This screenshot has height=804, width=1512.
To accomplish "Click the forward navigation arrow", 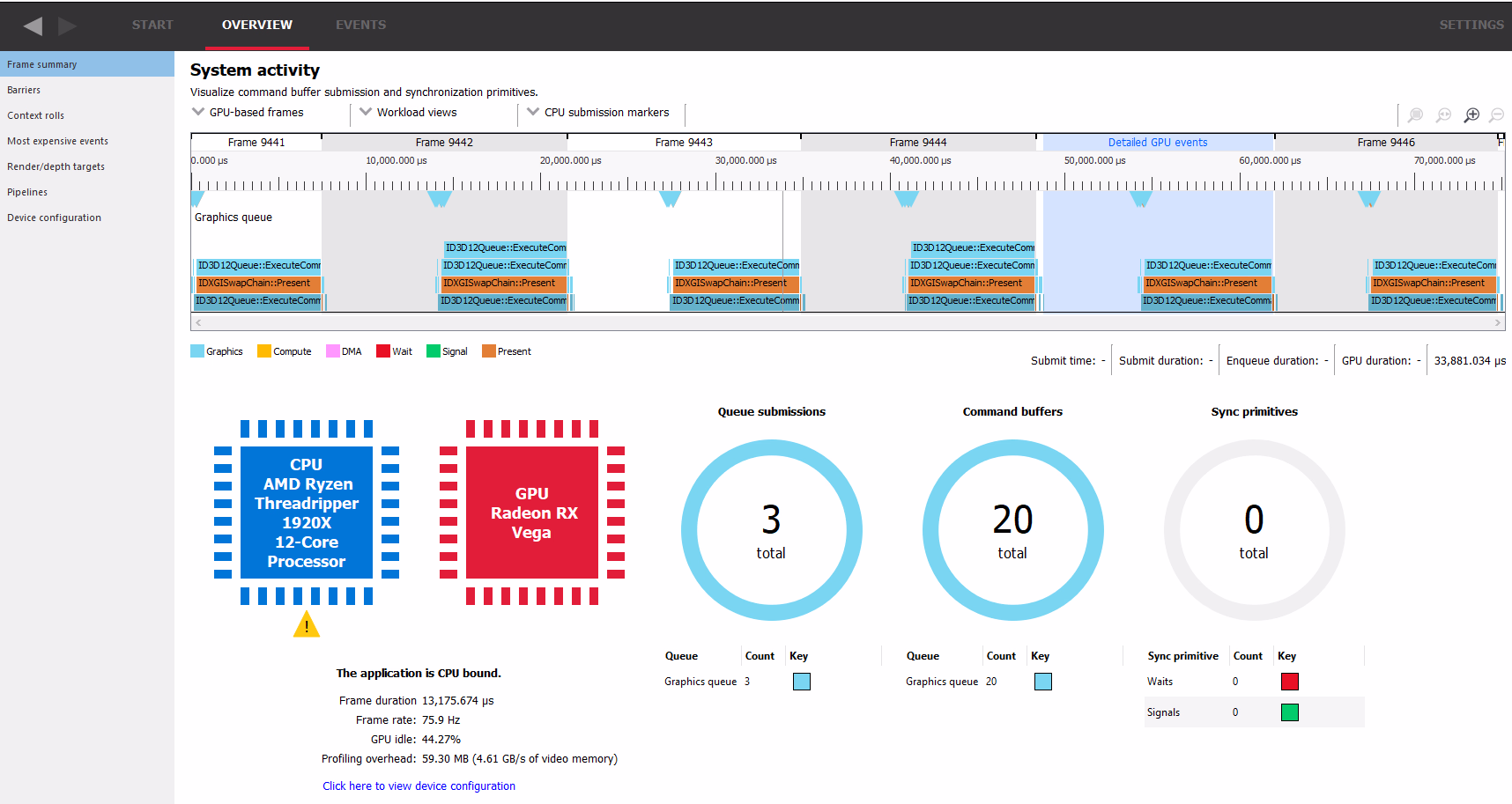I will tap(67, 26).
